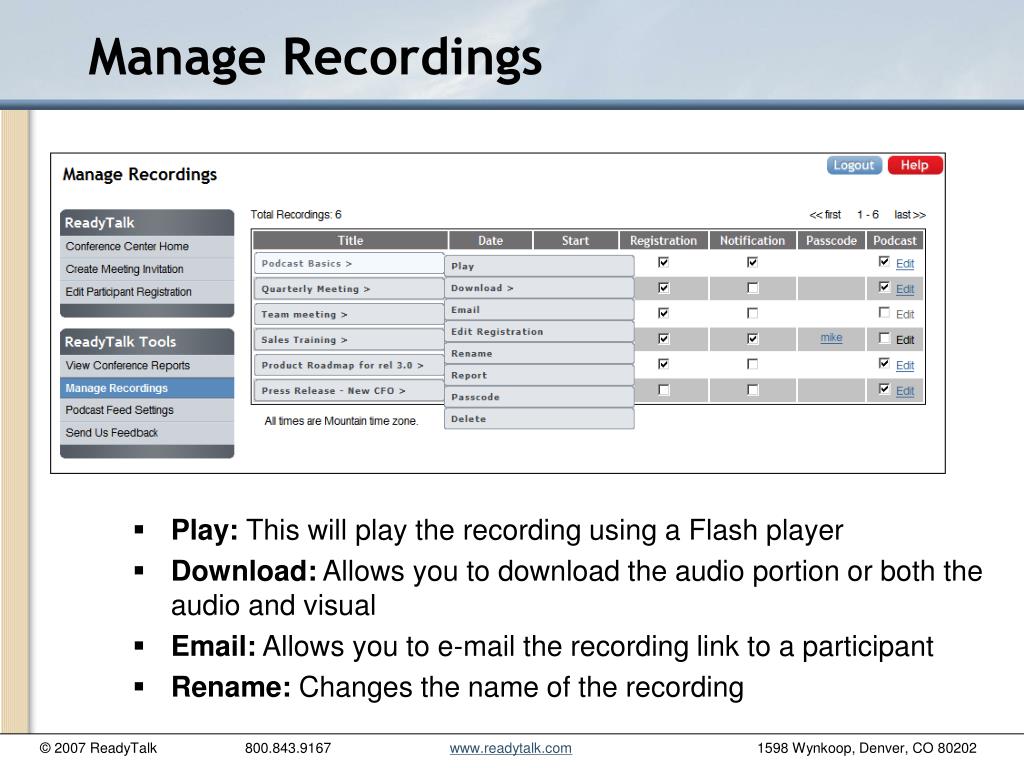
Task: Enable Notification for Product Roadmap recording
Action: tap(752, 364)
